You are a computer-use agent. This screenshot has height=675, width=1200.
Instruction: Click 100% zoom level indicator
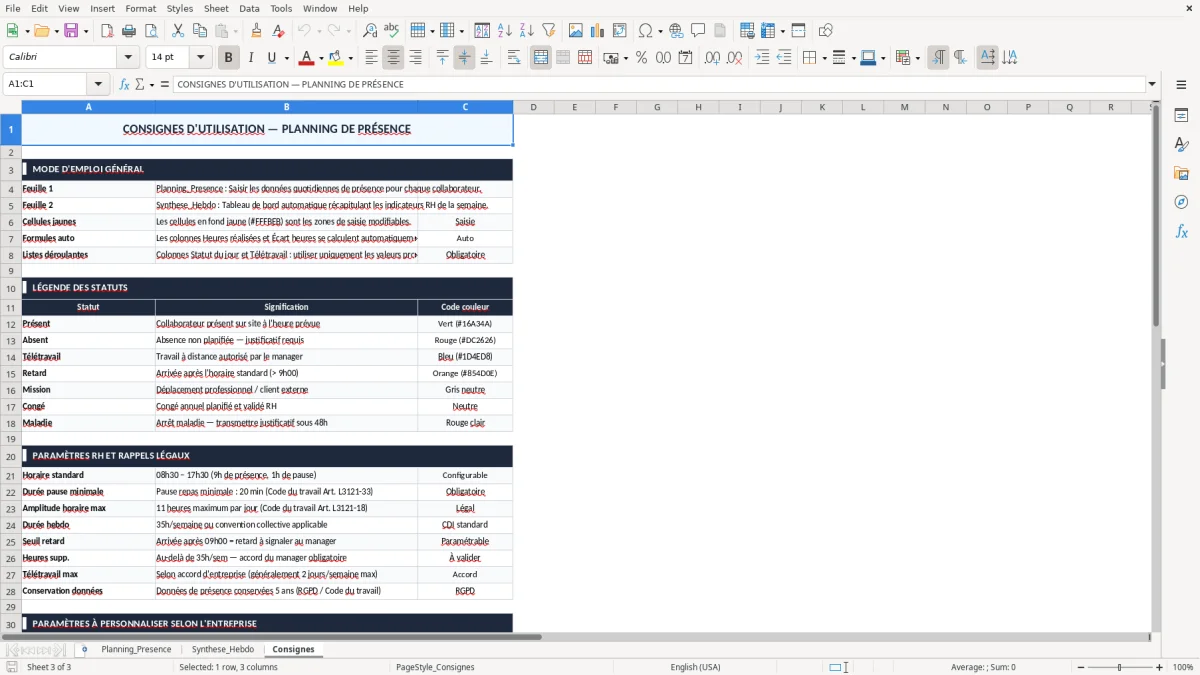[1183, 667]
